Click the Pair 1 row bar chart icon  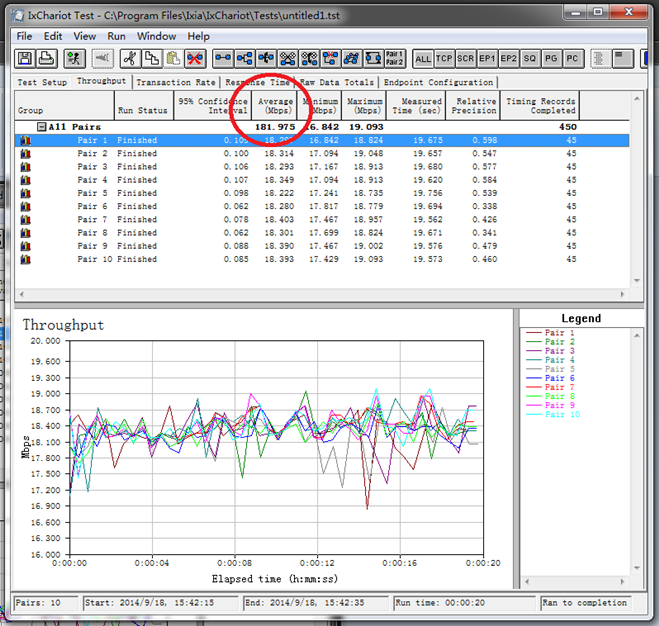(26, 140)
